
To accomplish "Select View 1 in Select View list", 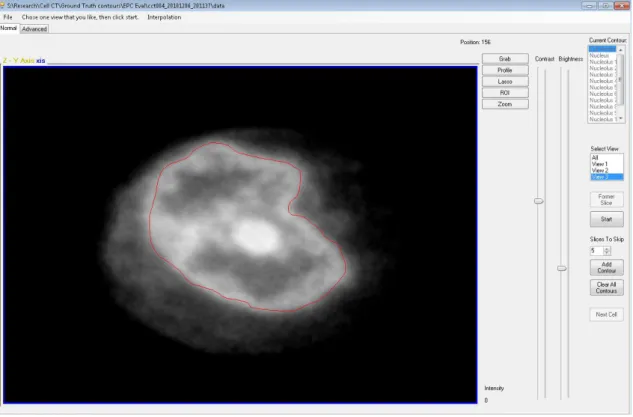I will click(606, 164).
